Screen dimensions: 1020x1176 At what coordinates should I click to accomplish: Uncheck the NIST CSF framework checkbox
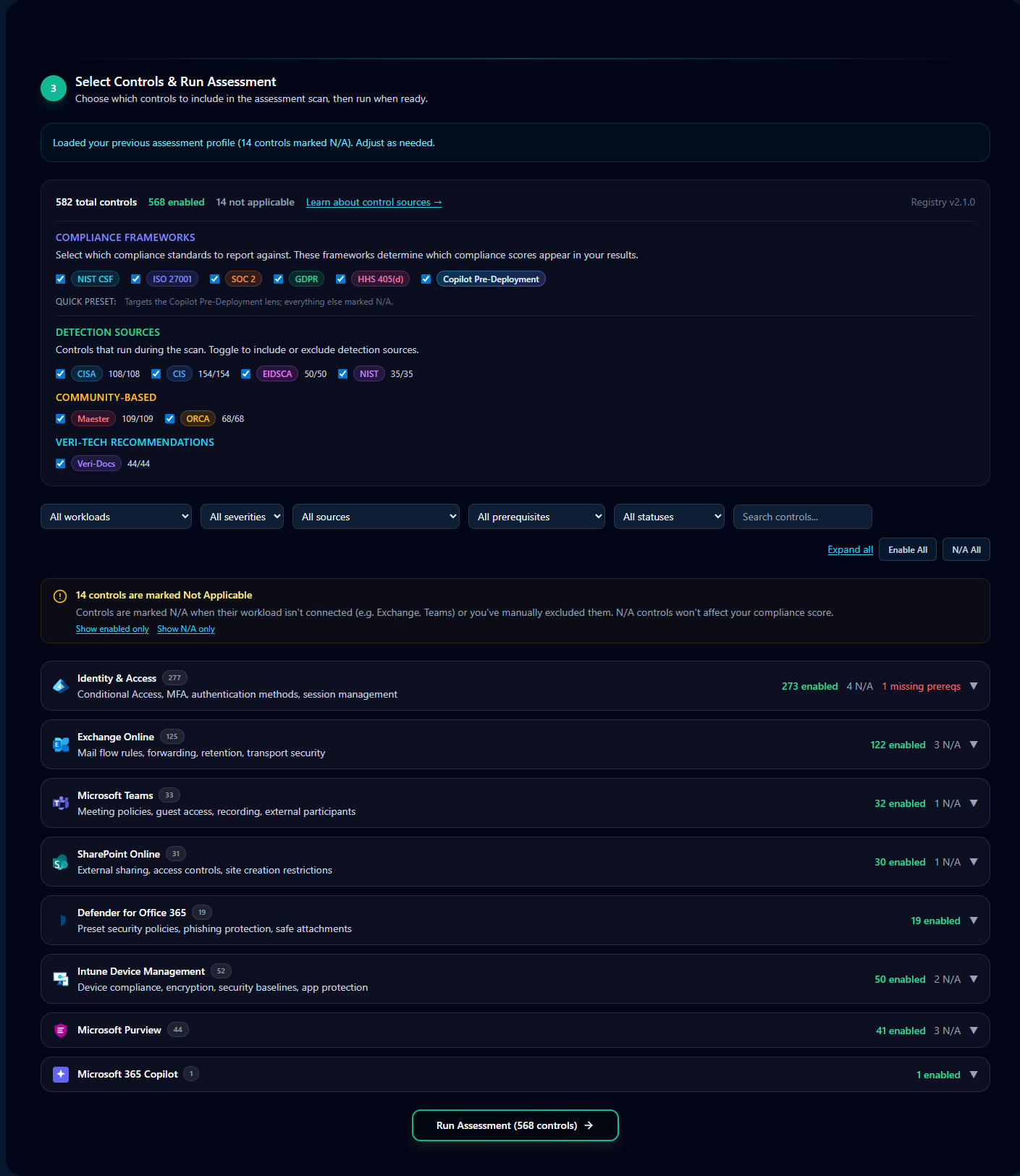pos(61,279)
